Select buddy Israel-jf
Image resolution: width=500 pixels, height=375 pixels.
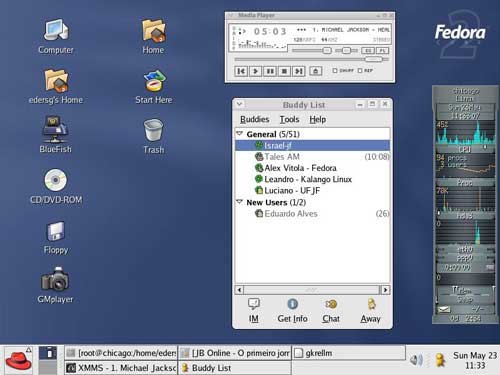pyautogui.click(x=312, y=145)
